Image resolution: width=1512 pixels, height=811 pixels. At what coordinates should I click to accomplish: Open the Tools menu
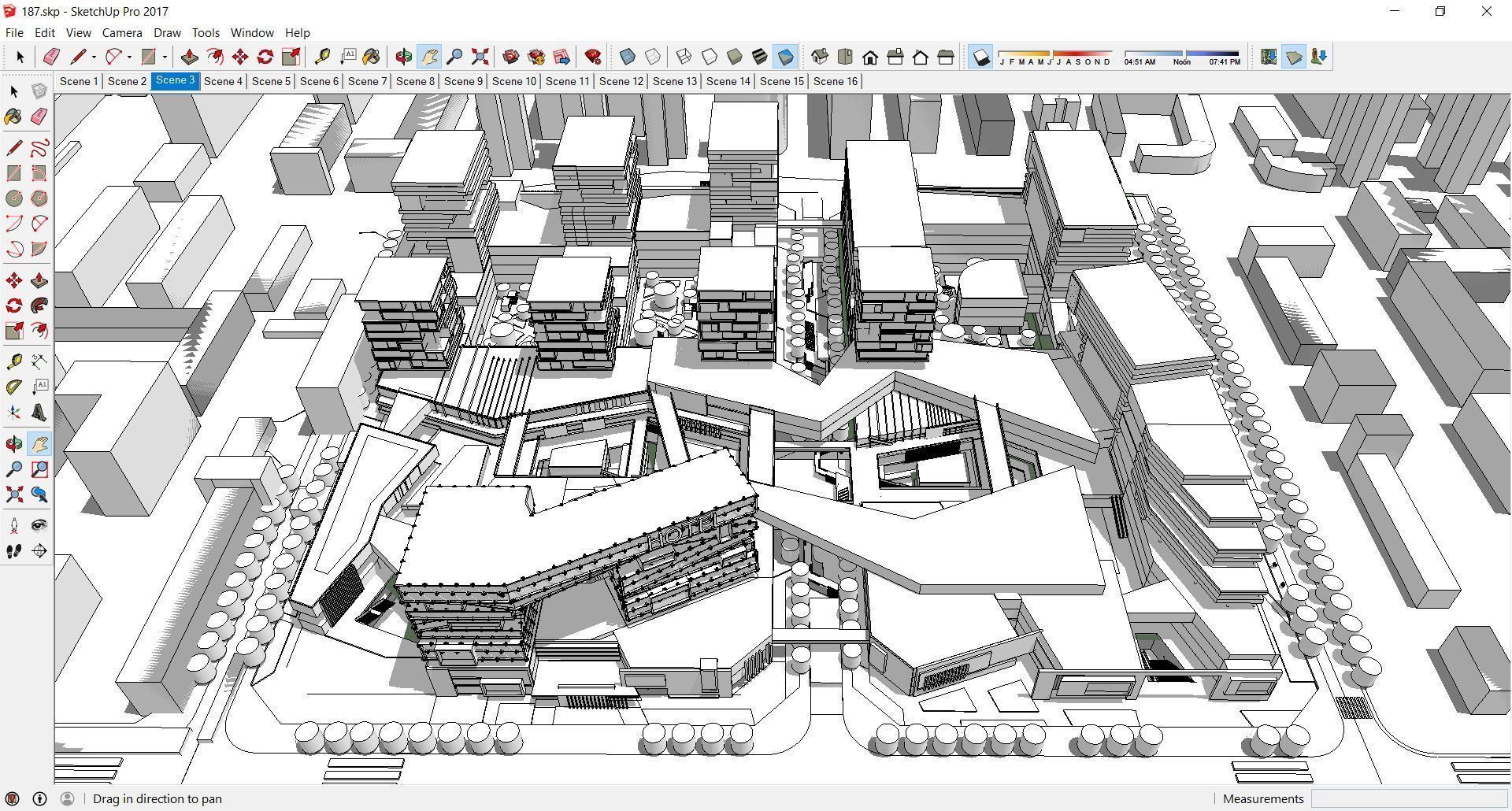tap(206, 33)
